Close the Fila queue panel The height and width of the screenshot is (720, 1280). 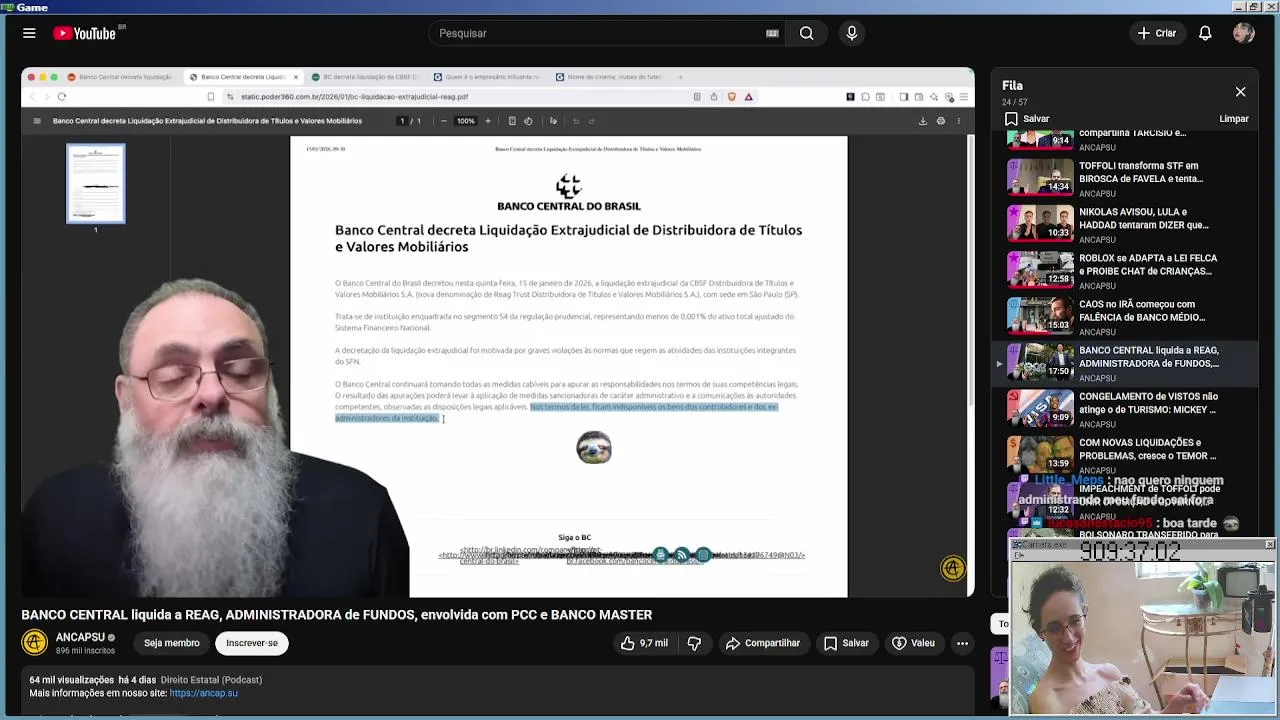click(x=1240, y=92)
